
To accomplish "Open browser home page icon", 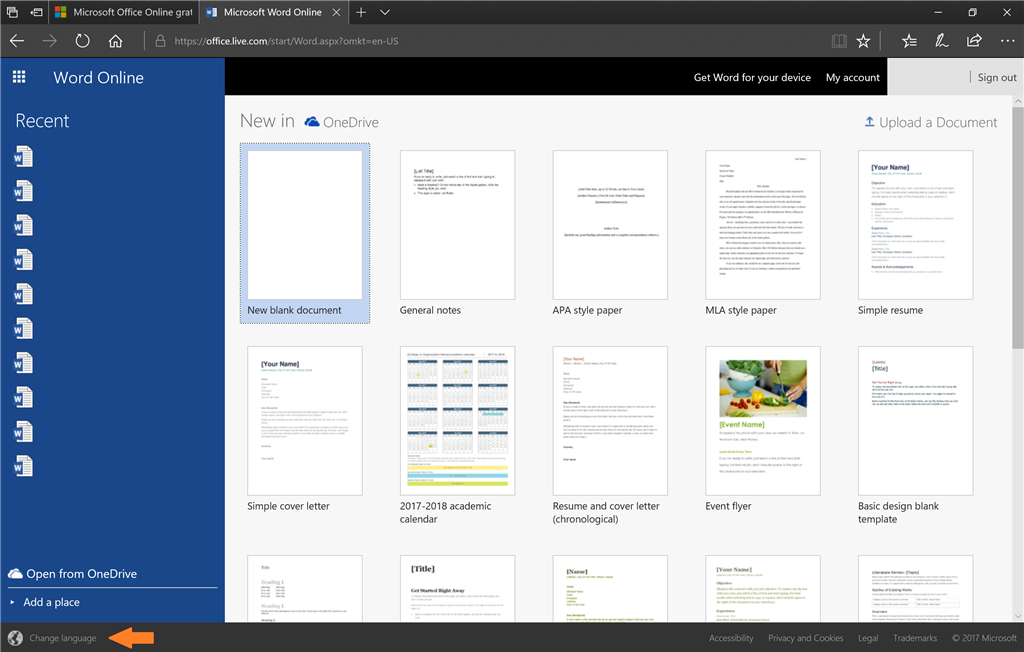I will 116,41.
